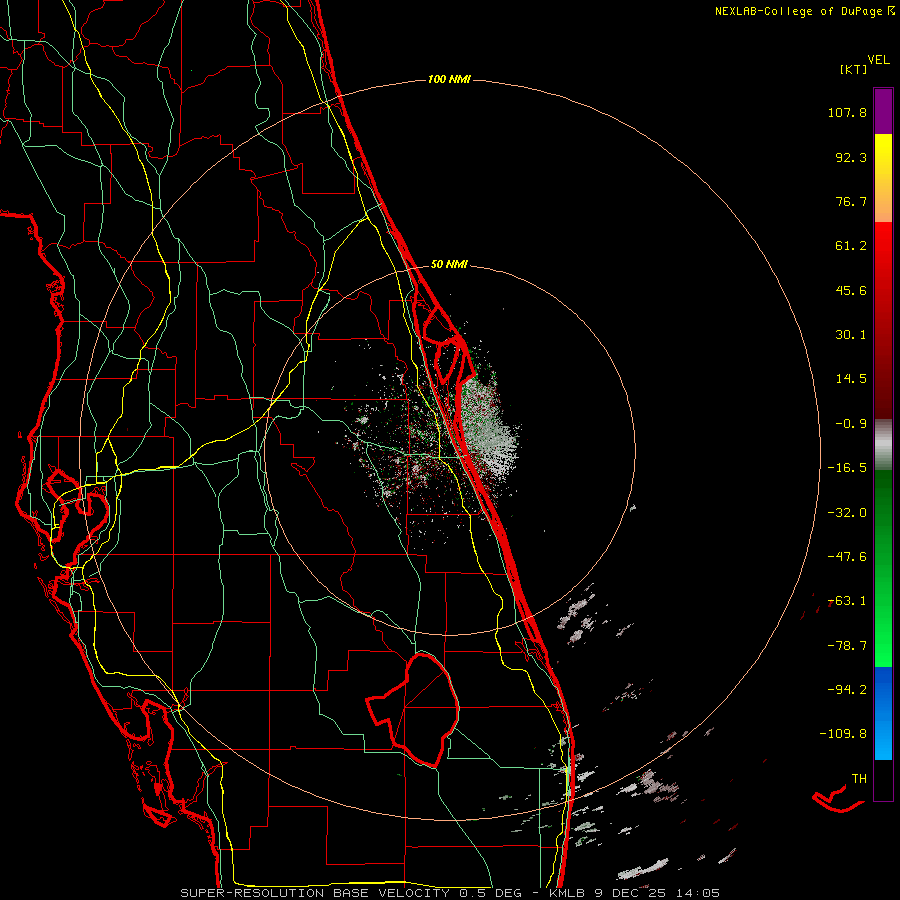
Task: Select the -63.1 scale value
Action: click(x=847, y=601)
